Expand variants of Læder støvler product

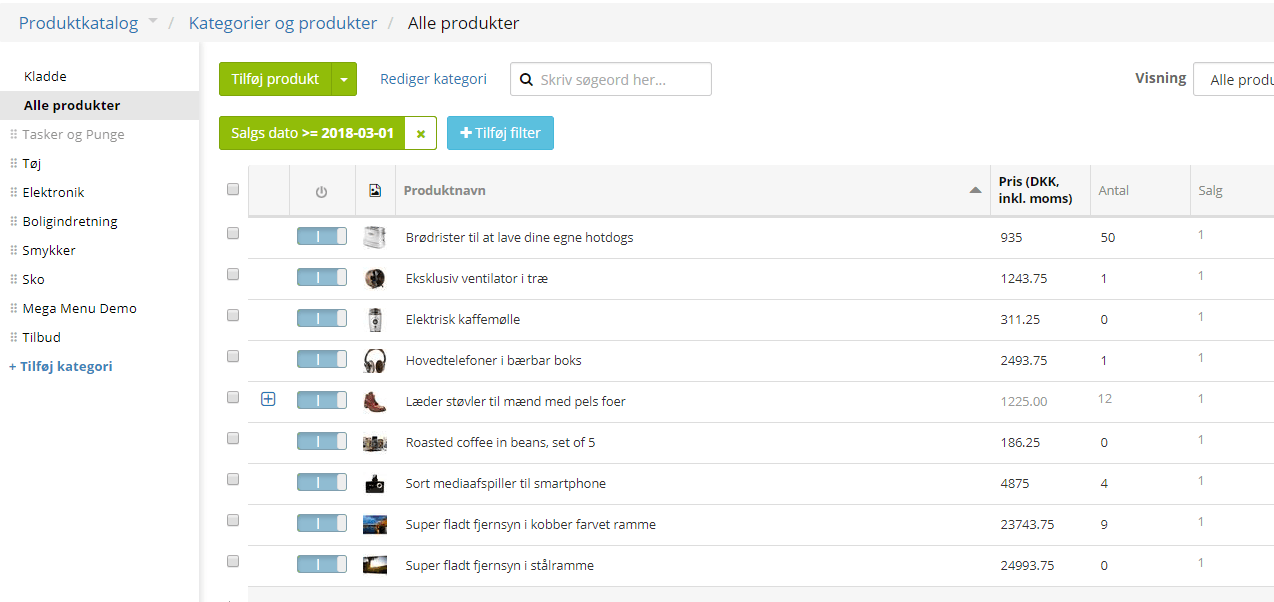coord(268,399)
